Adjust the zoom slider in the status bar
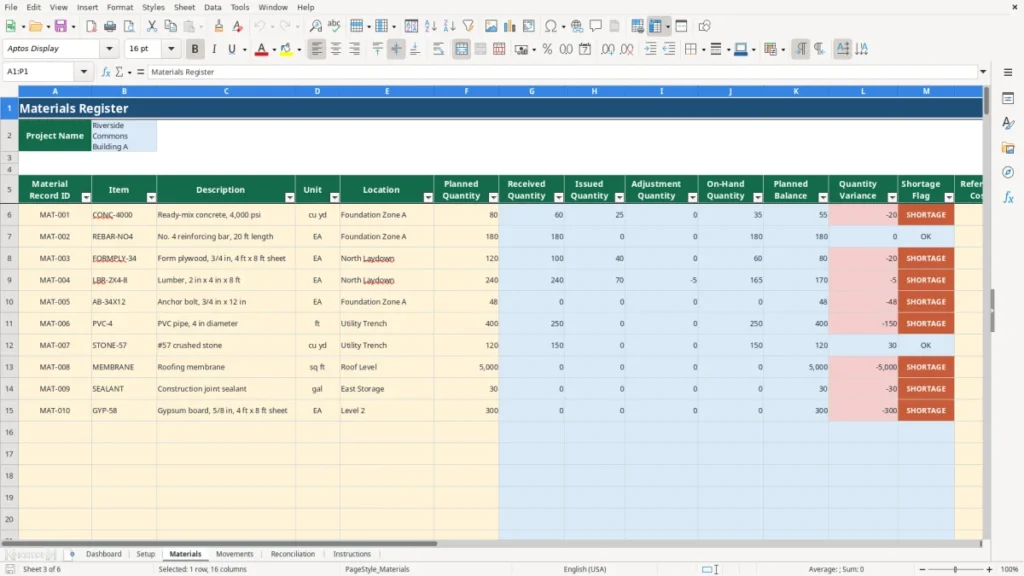Screen dimensions: 1024x576 click(955, 569)
